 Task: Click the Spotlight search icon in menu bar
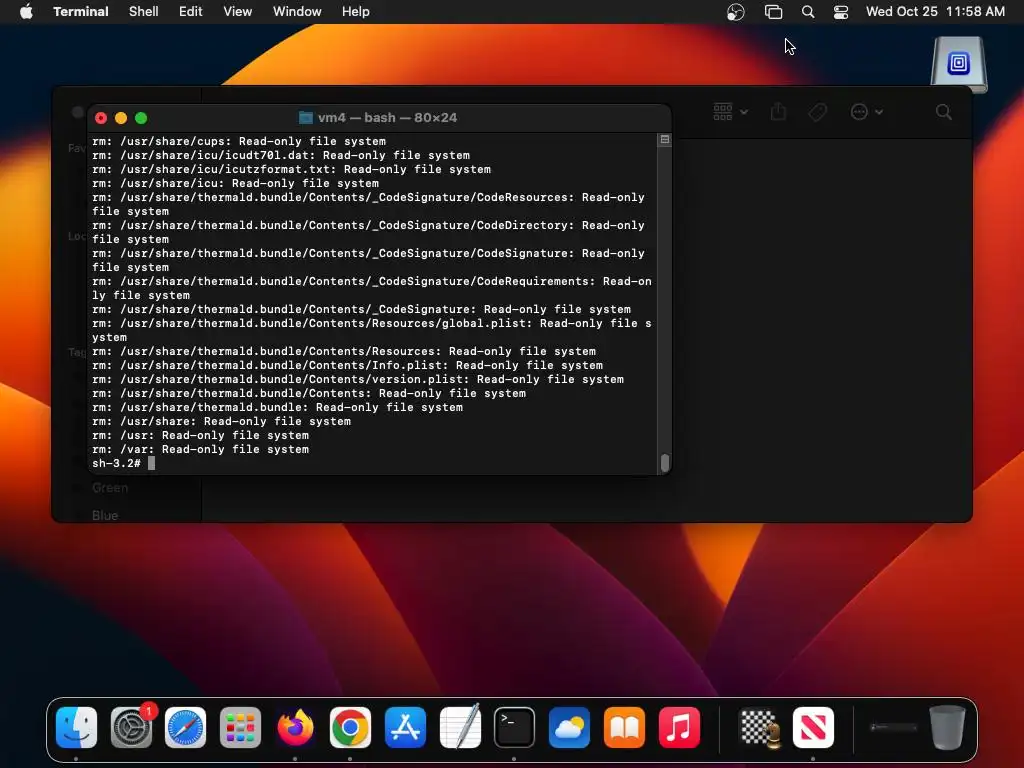pyautogui.click(x=808, y=12)
